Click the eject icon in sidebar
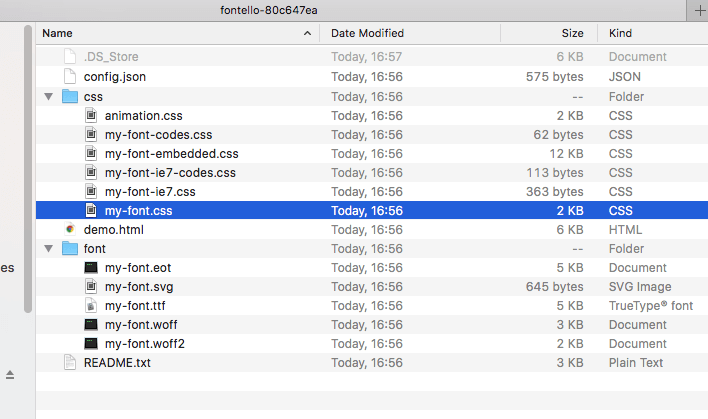The height and width of the screenshot is (419, 708). click(x=10, y=375)
